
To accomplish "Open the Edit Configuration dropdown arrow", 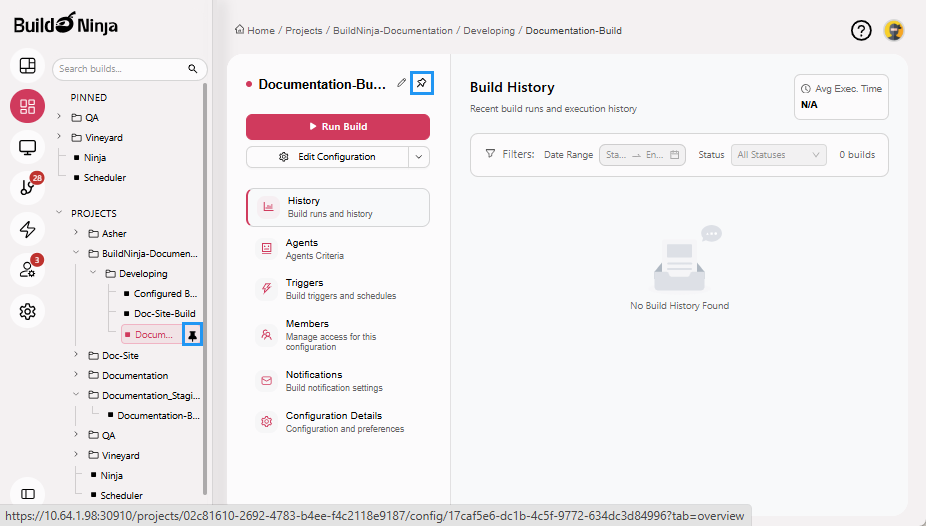I will click(419, 156).
